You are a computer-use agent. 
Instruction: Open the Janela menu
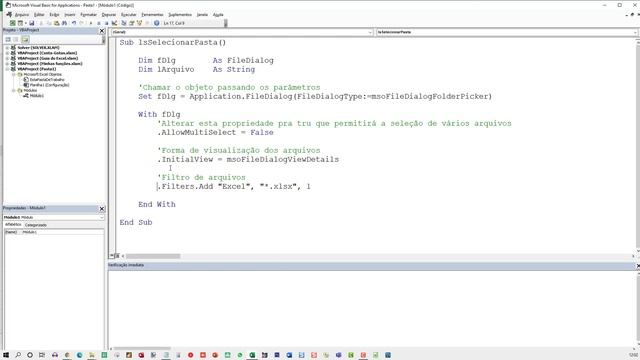pyautogui.click(x=202, y=15)
